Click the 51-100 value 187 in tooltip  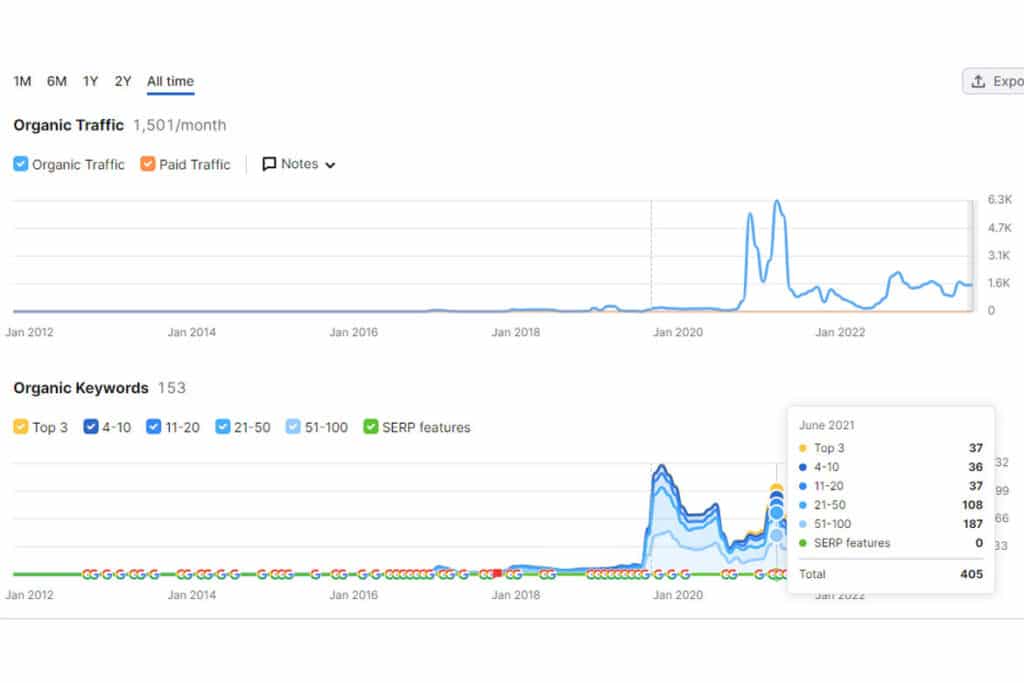click(972, 524)
